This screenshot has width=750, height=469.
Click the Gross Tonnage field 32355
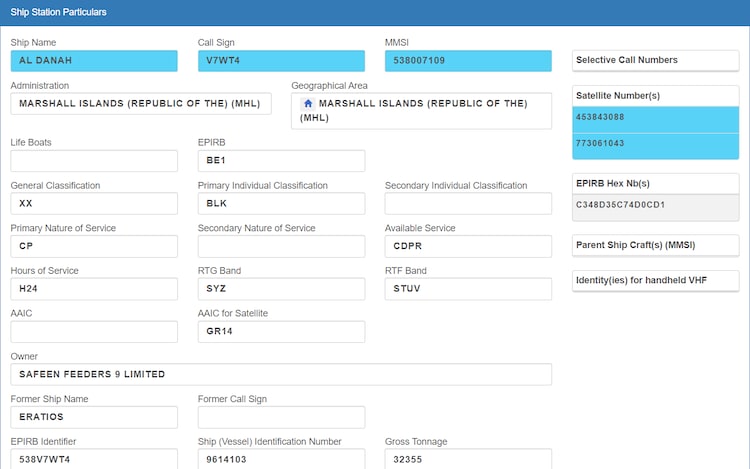tap(467, 460)
